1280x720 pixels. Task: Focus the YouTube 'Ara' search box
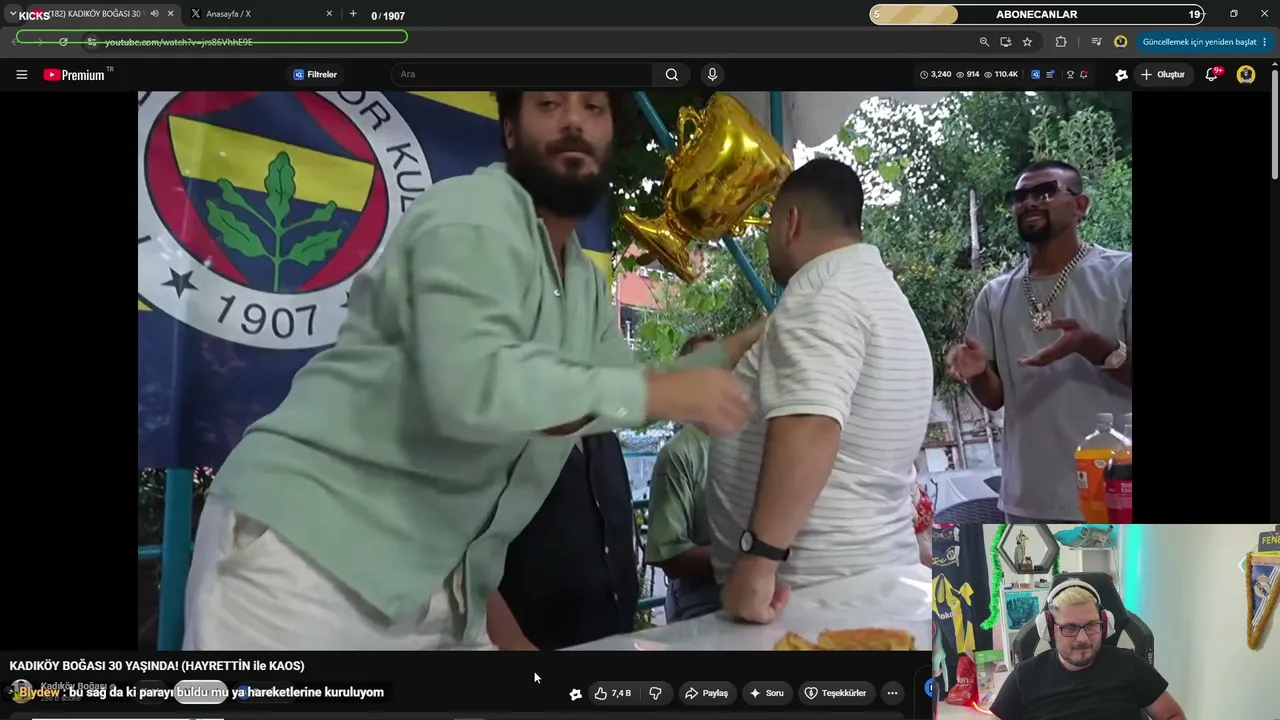pos(524,75)
